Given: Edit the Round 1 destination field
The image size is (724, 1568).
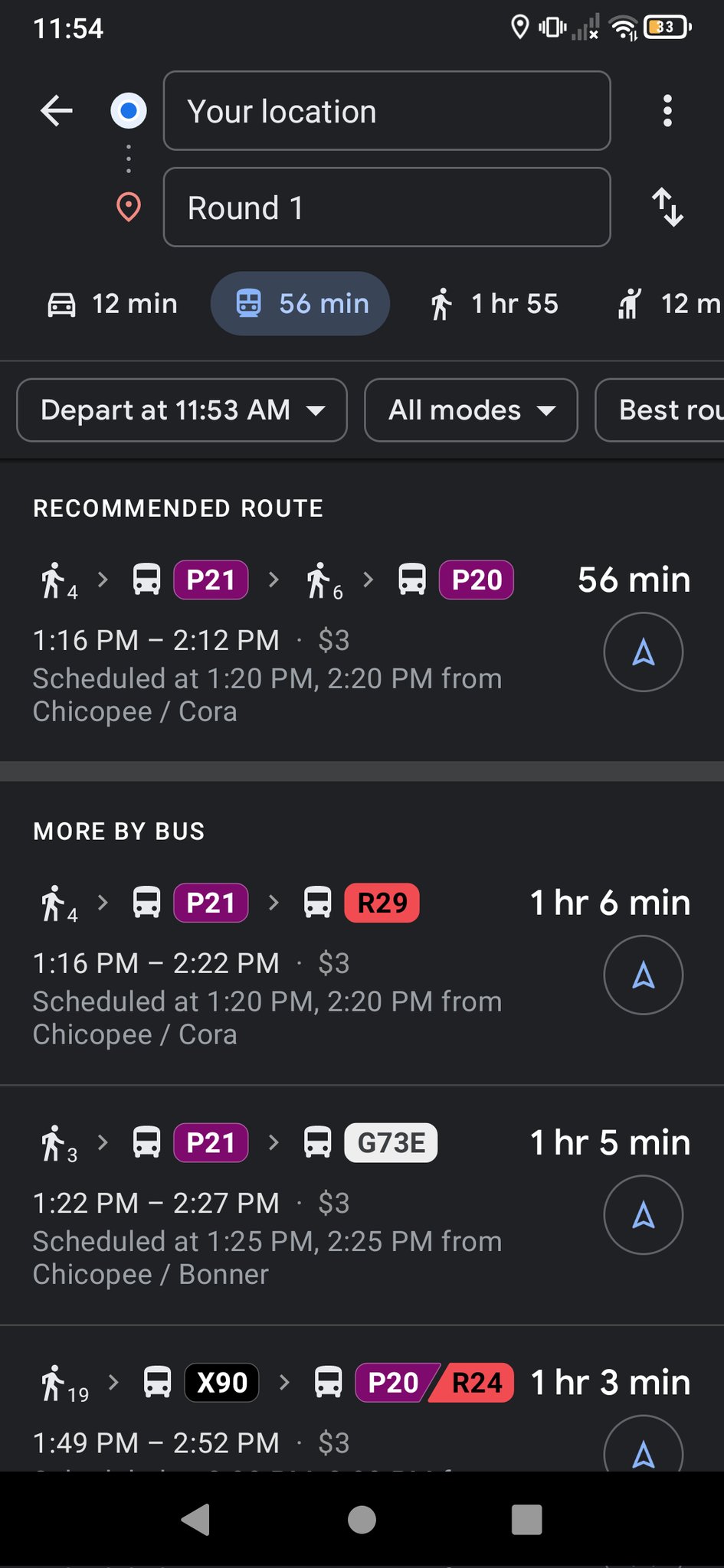Looking at the screenshot, I should coord(386,207).
